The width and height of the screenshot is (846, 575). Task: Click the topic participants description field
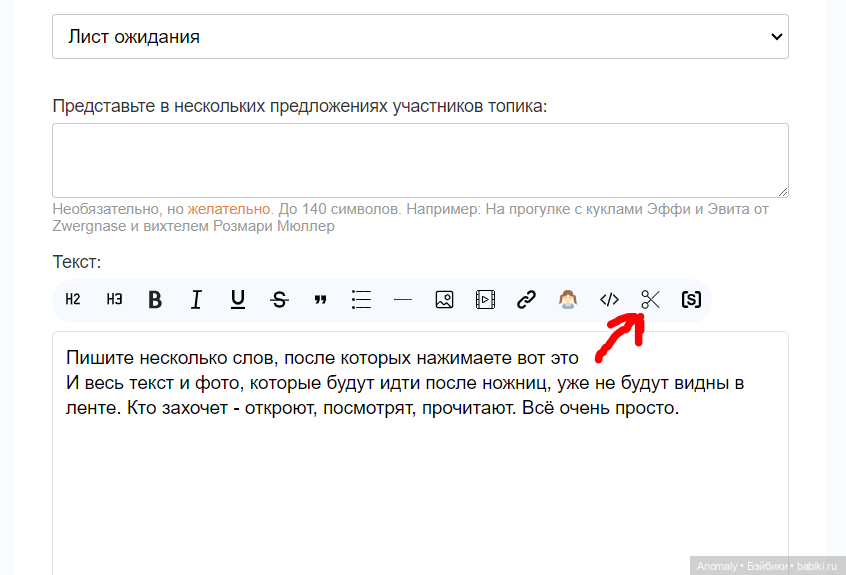pyautogui.click(x=420, y=160)
